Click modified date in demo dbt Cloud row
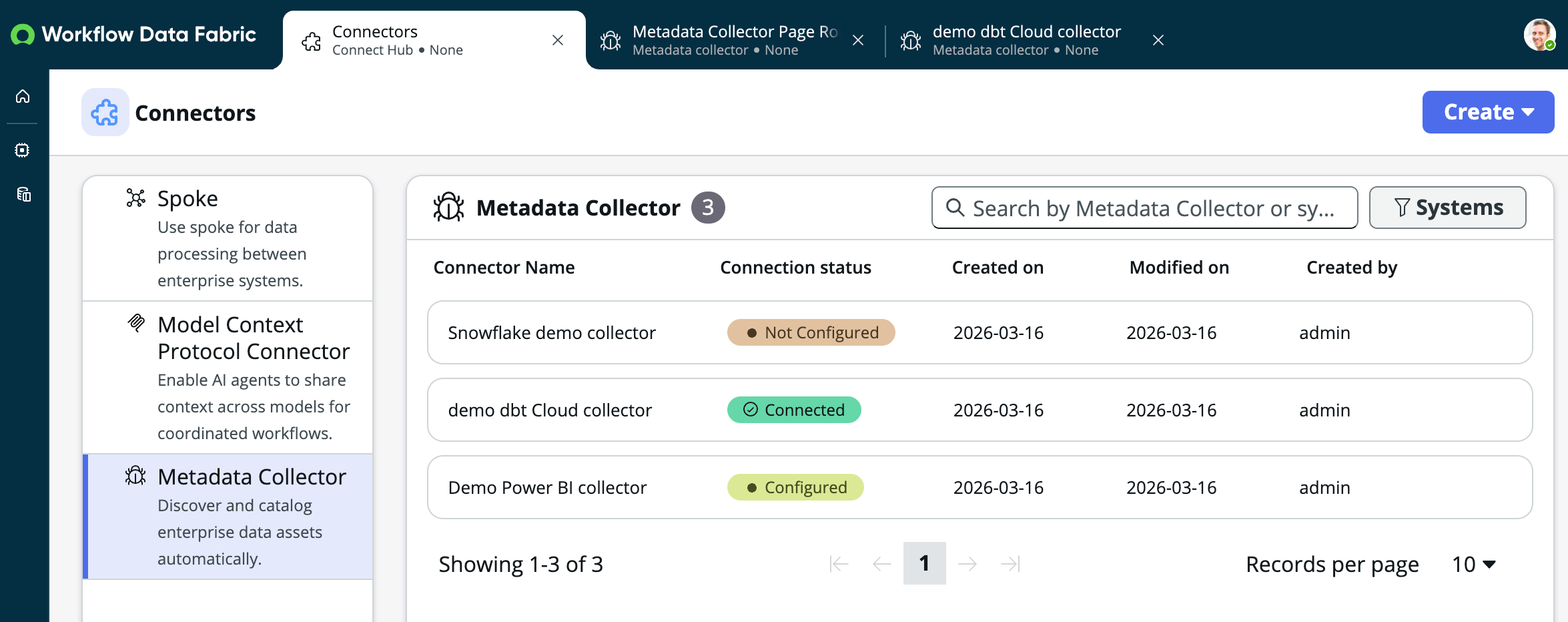This screenshot has height=622, width=1568. [1171, 410]
